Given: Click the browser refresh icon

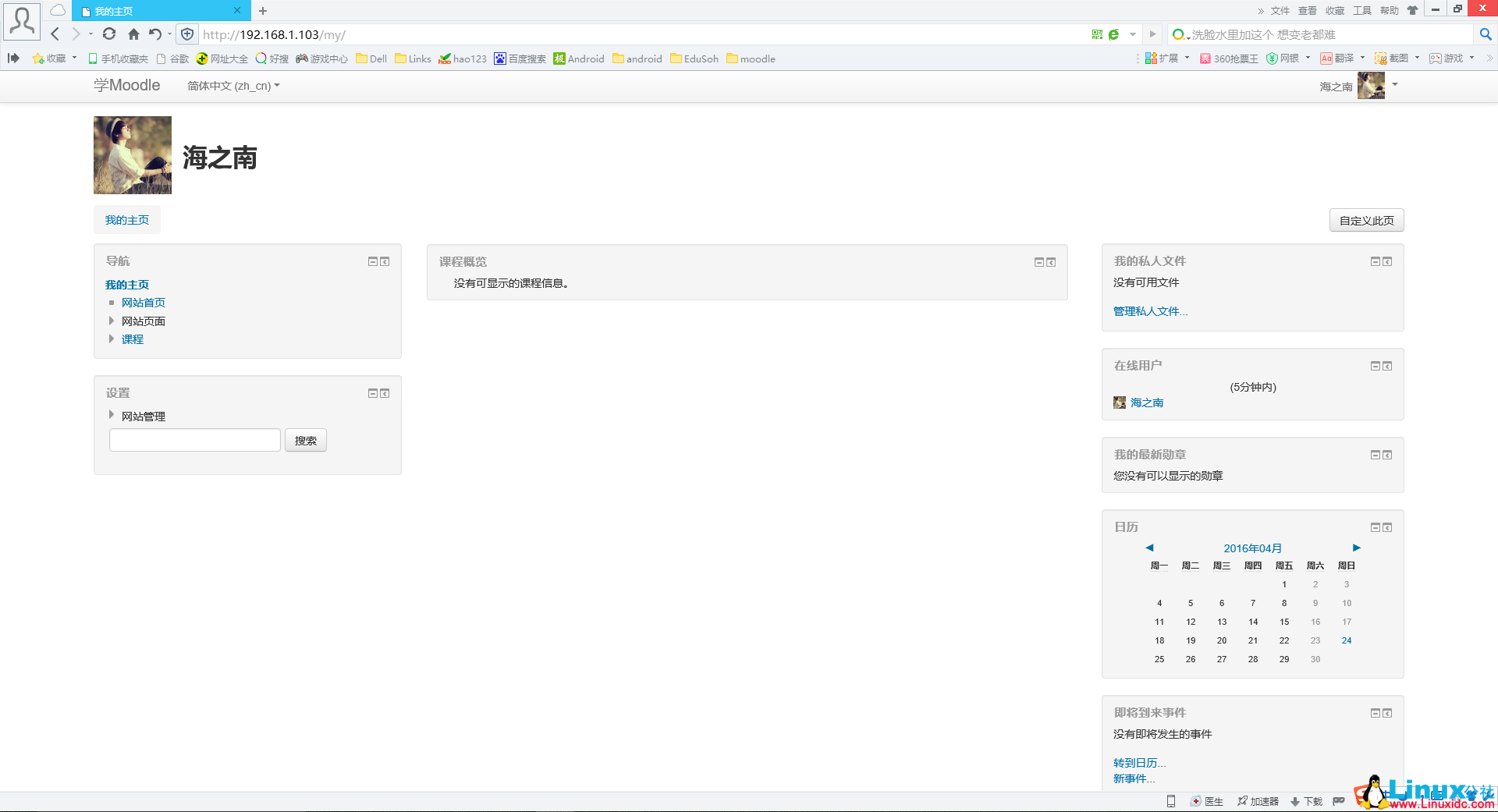Looking at the screenshot, I should (109, 34).
